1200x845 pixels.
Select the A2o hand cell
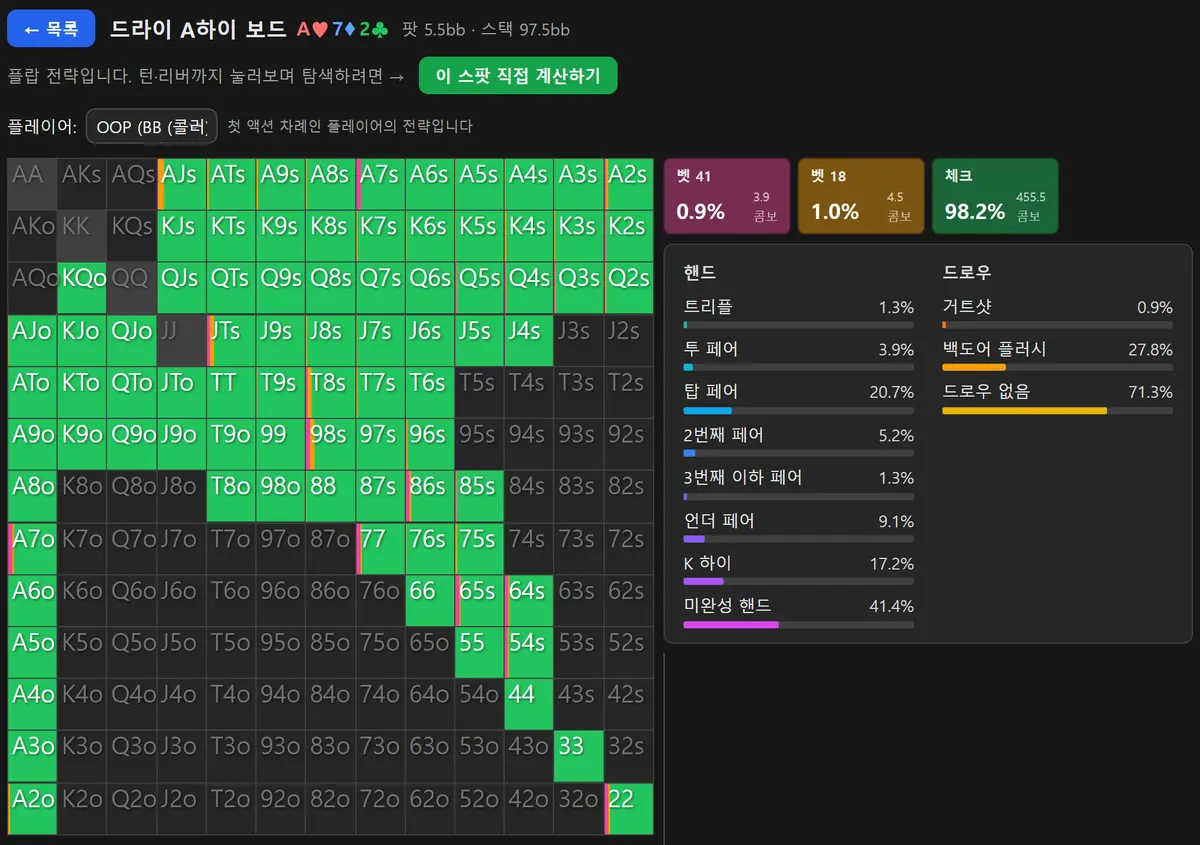click(32, 808)
